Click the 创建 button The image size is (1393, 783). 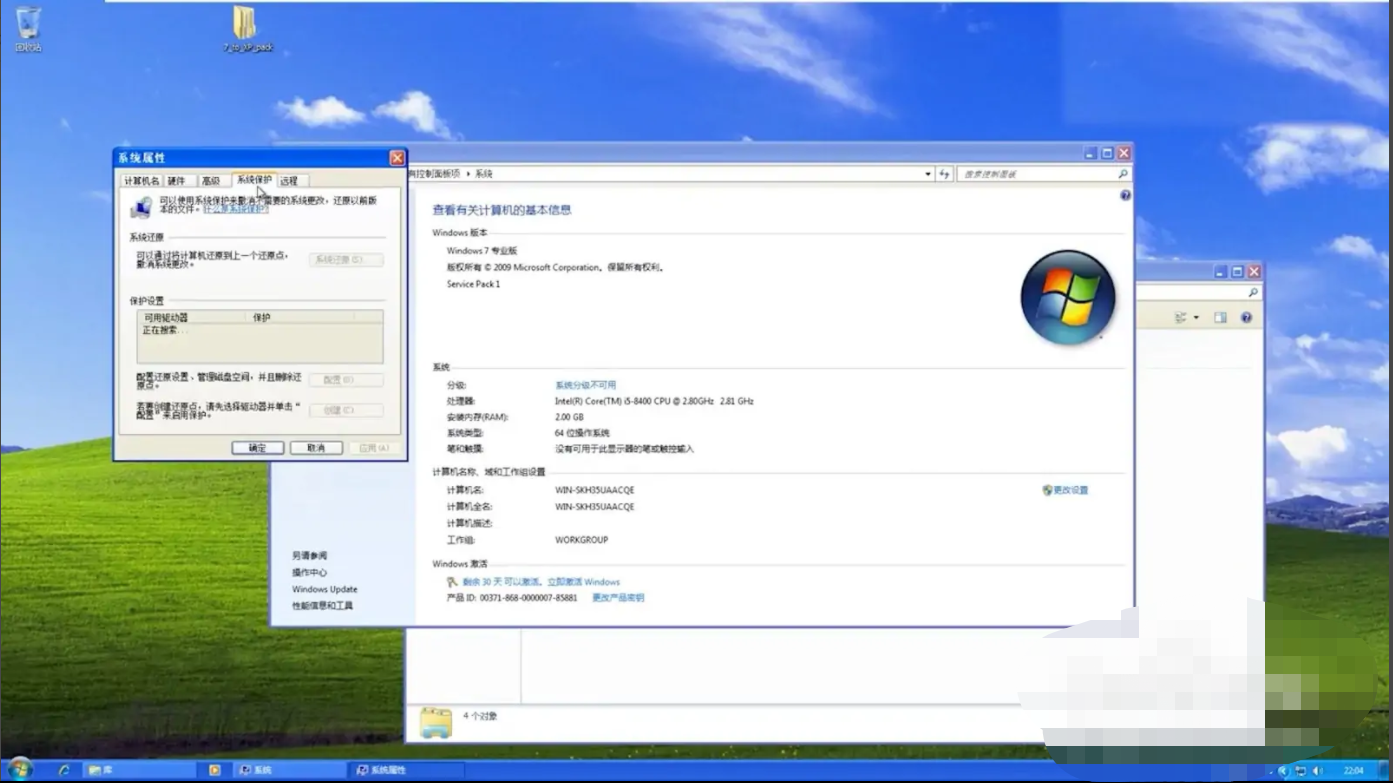point(346,410)
